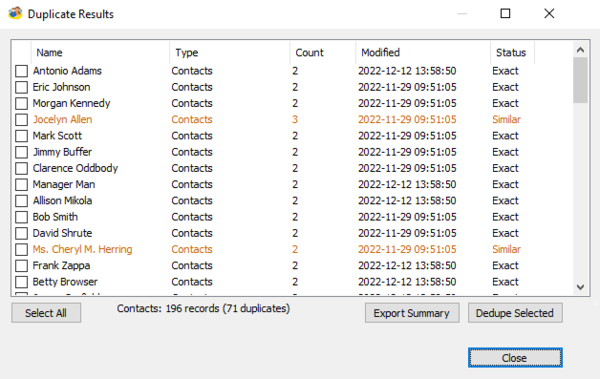Click the Type column header
The image size is (600, 379).
point(230,52)
